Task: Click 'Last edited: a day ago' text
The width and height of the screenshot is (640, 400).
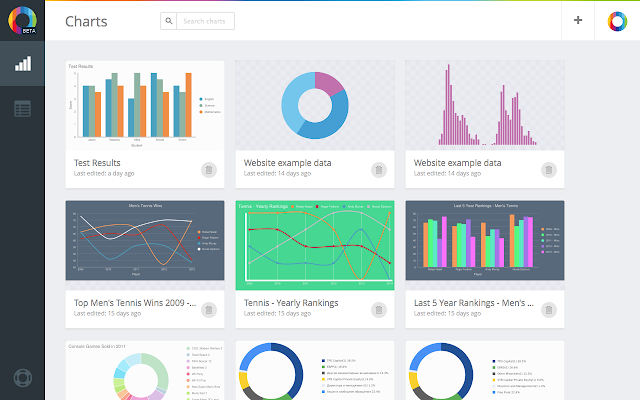Action: (104, 173)
